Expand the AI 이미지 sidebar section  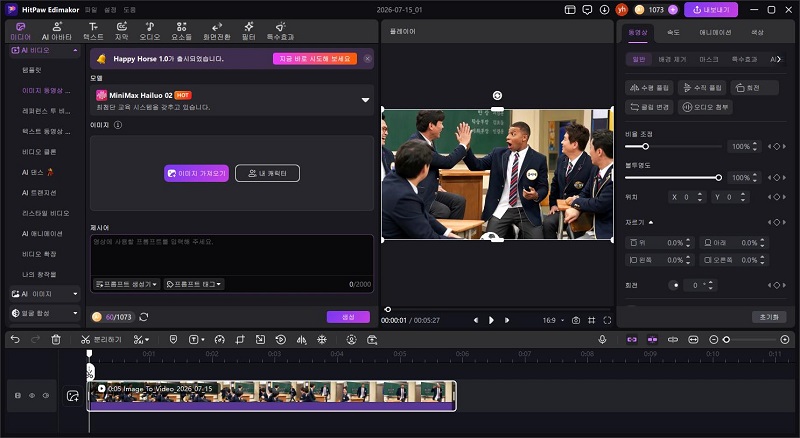click(x=76, y=294)
